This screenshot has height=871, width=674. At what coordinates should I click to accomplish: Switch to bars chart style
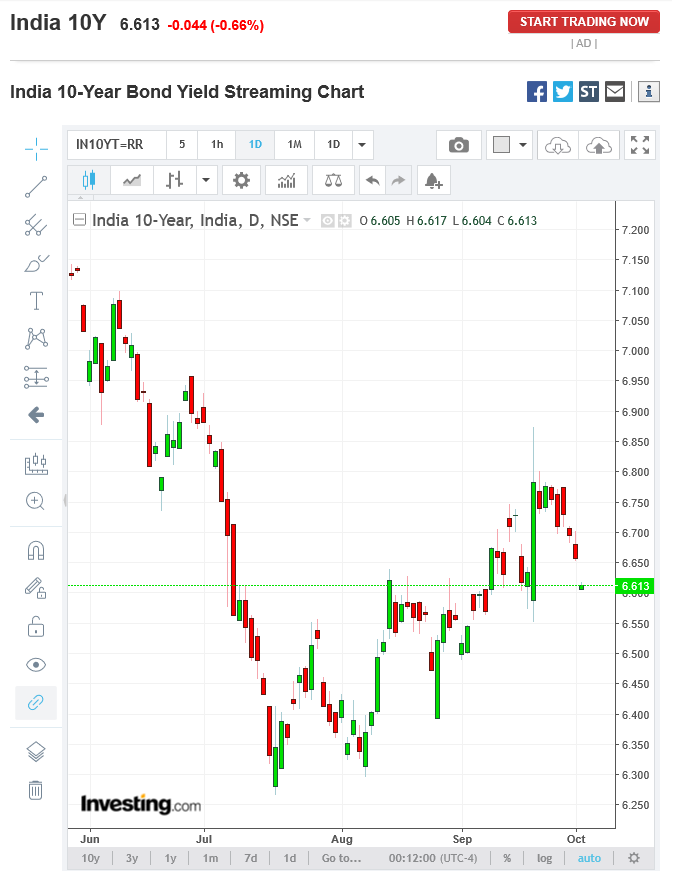[x=174, y=180]
